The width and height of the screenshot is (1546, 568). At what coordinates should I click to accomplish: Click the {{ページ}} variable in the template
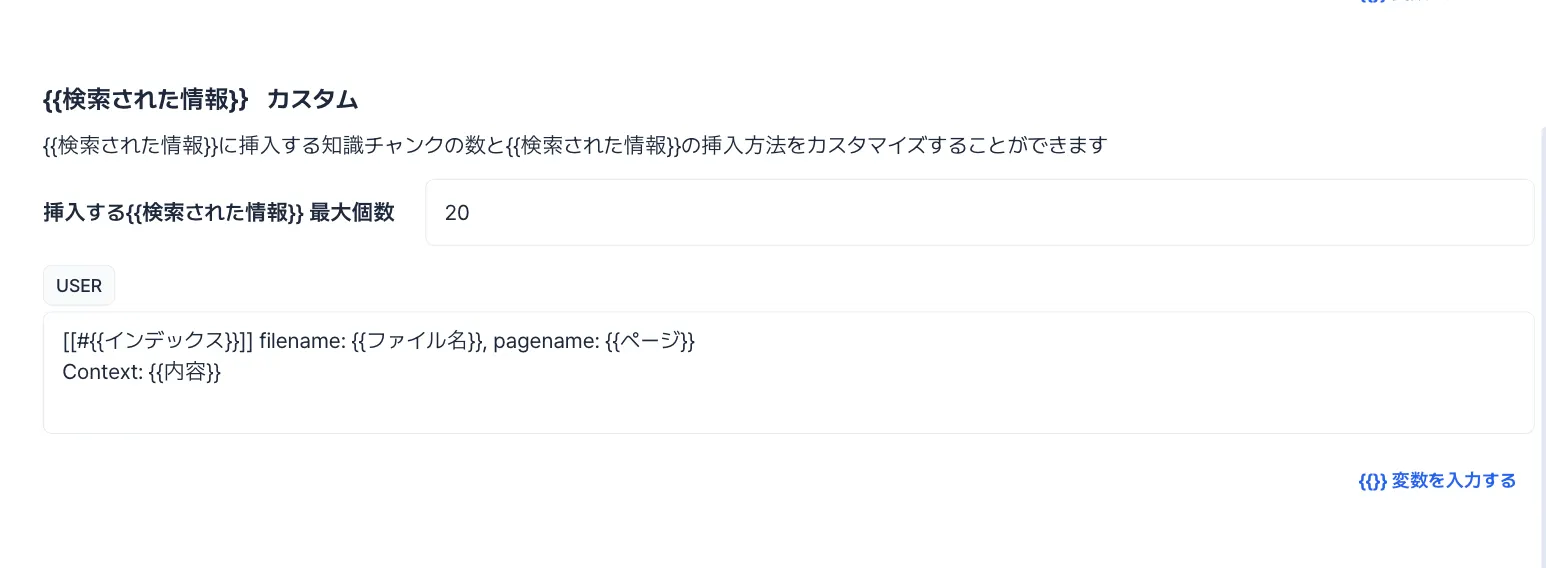point(650,342)
